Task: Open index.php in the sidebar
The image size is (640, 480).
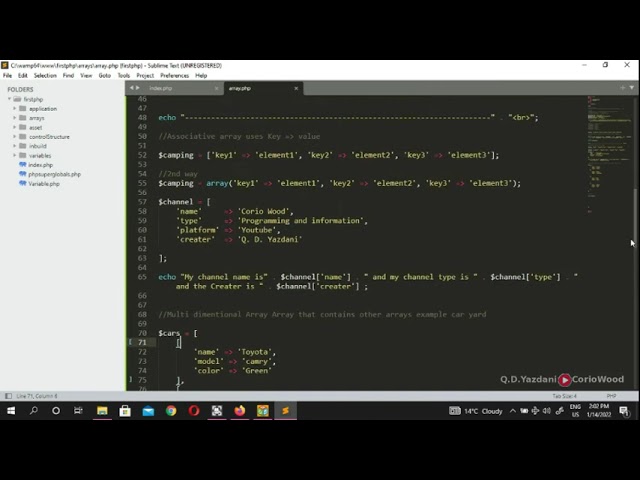Action: [x=40, y=165]
